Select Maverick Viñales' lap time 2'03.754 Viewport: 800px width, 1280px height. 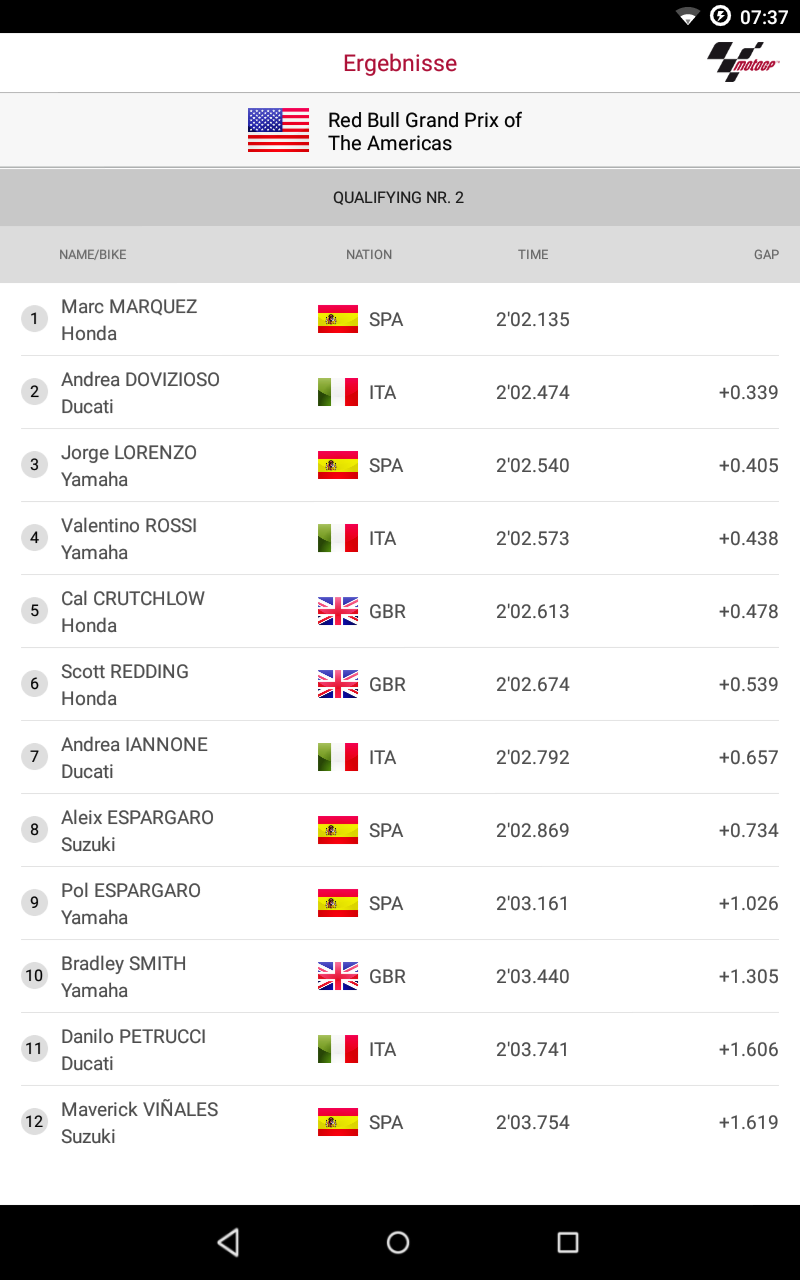[x=533, y=1122]
